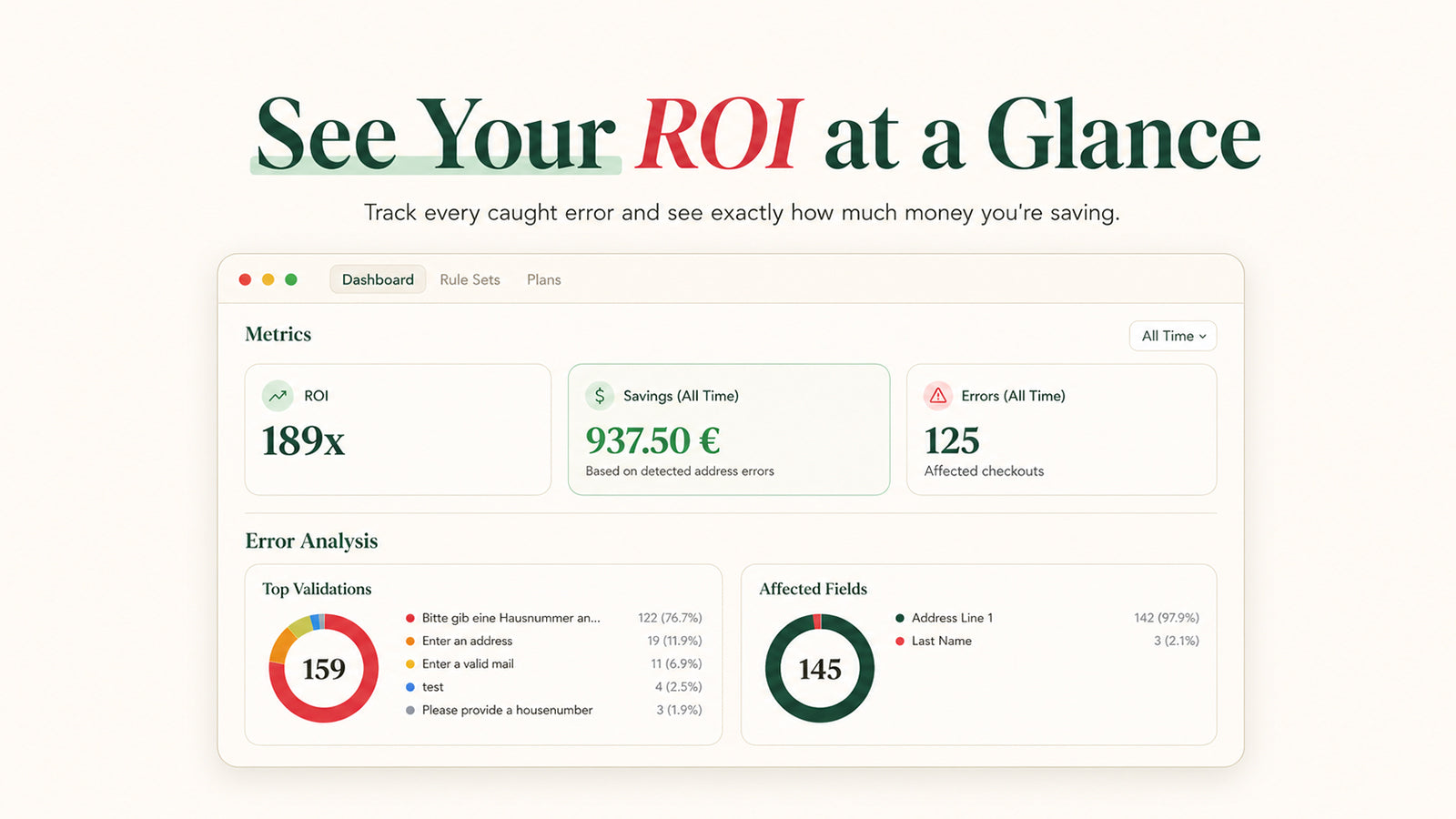The width and height of the screenshot is (1456, 819).
Task: Click the red warning triangle Errors icon
Action: coord(938,396)
